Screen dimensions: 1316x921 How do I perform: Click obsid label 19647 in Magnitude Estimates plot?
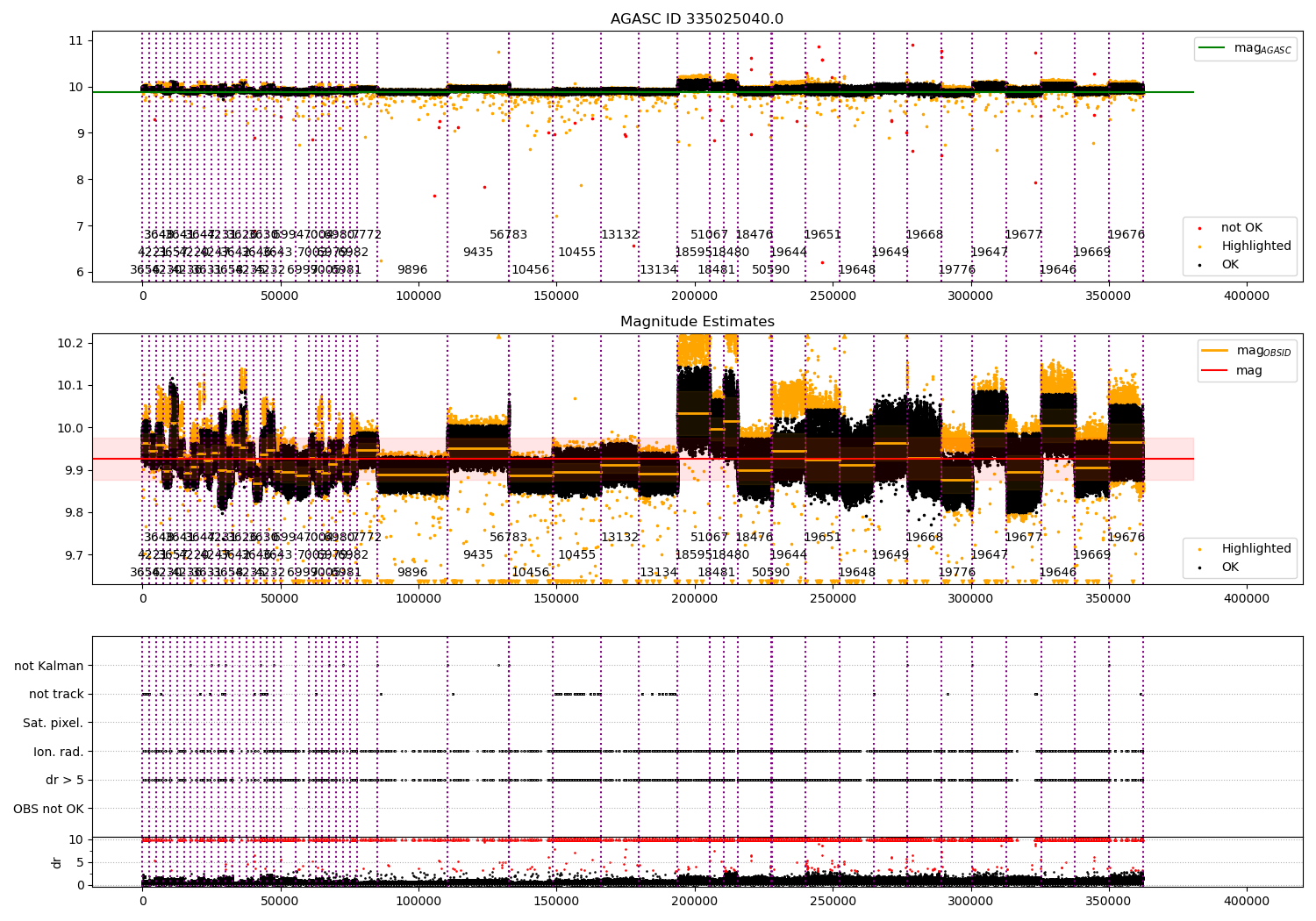click(990, 555)
